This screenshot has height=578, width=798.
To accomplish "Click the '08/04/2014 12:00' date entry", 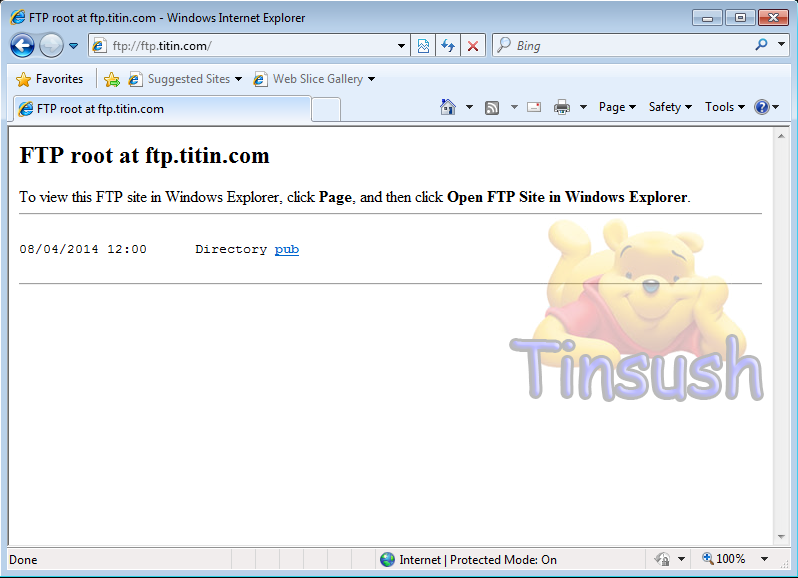I will coord(83,249).
